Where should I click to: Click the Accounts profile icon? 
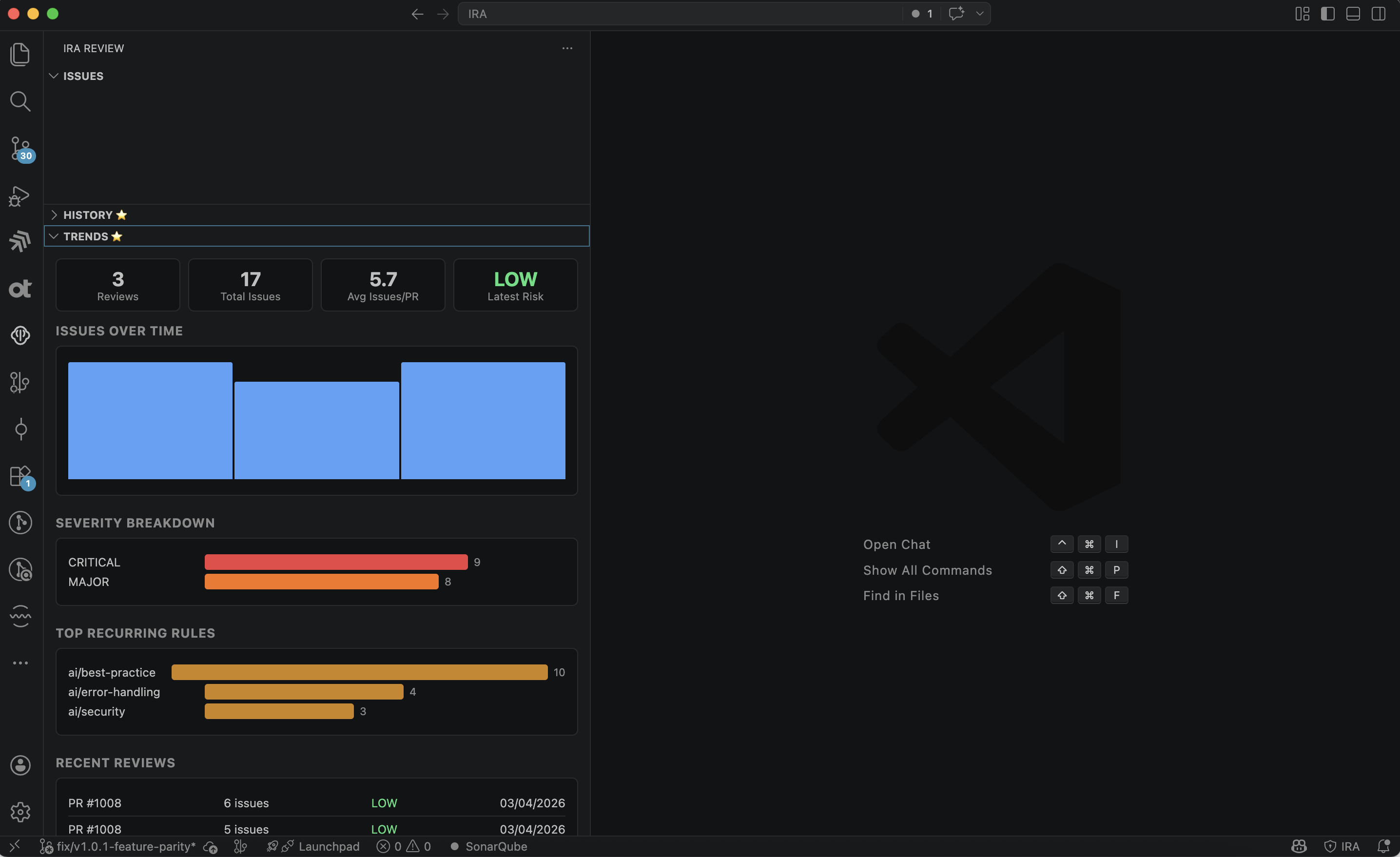tap(20, 765)
